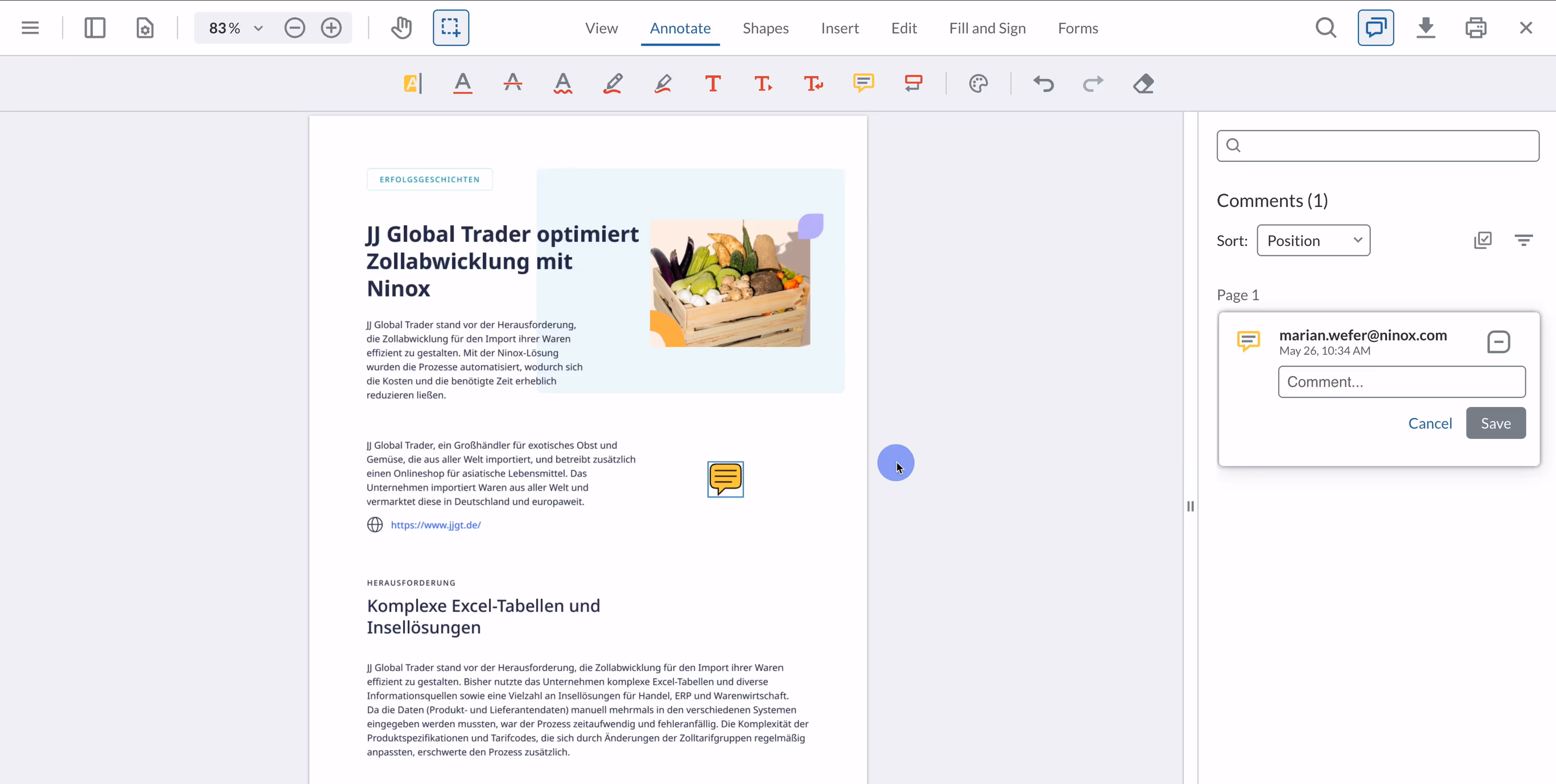
Task: Open the view controls page settings icon
Action: click(145, 28)
